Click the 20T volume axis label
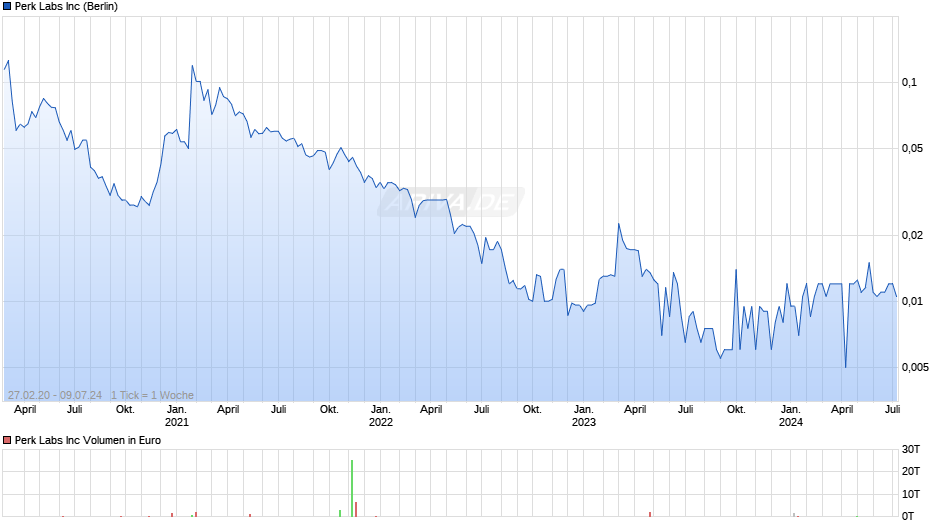 coord(911,471)
